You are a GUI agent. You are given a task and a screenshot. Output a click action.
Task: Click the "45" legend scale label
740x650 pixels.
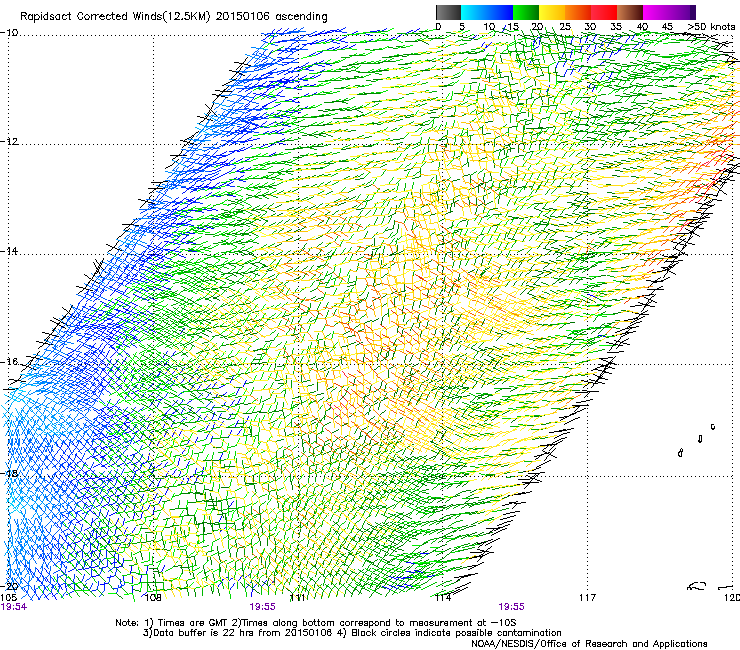point(667,27)
